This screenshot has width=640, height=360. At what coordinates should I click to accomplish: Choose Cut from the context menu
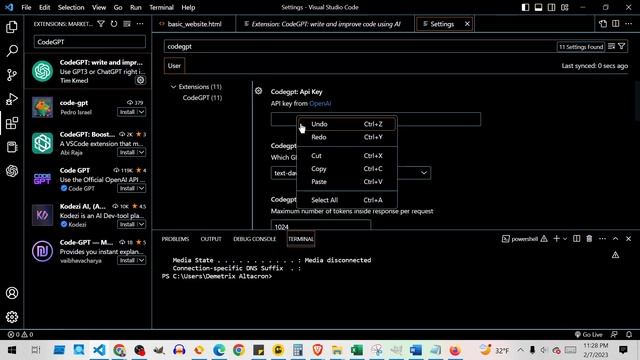pyautogui.click(x=347, y=156)
